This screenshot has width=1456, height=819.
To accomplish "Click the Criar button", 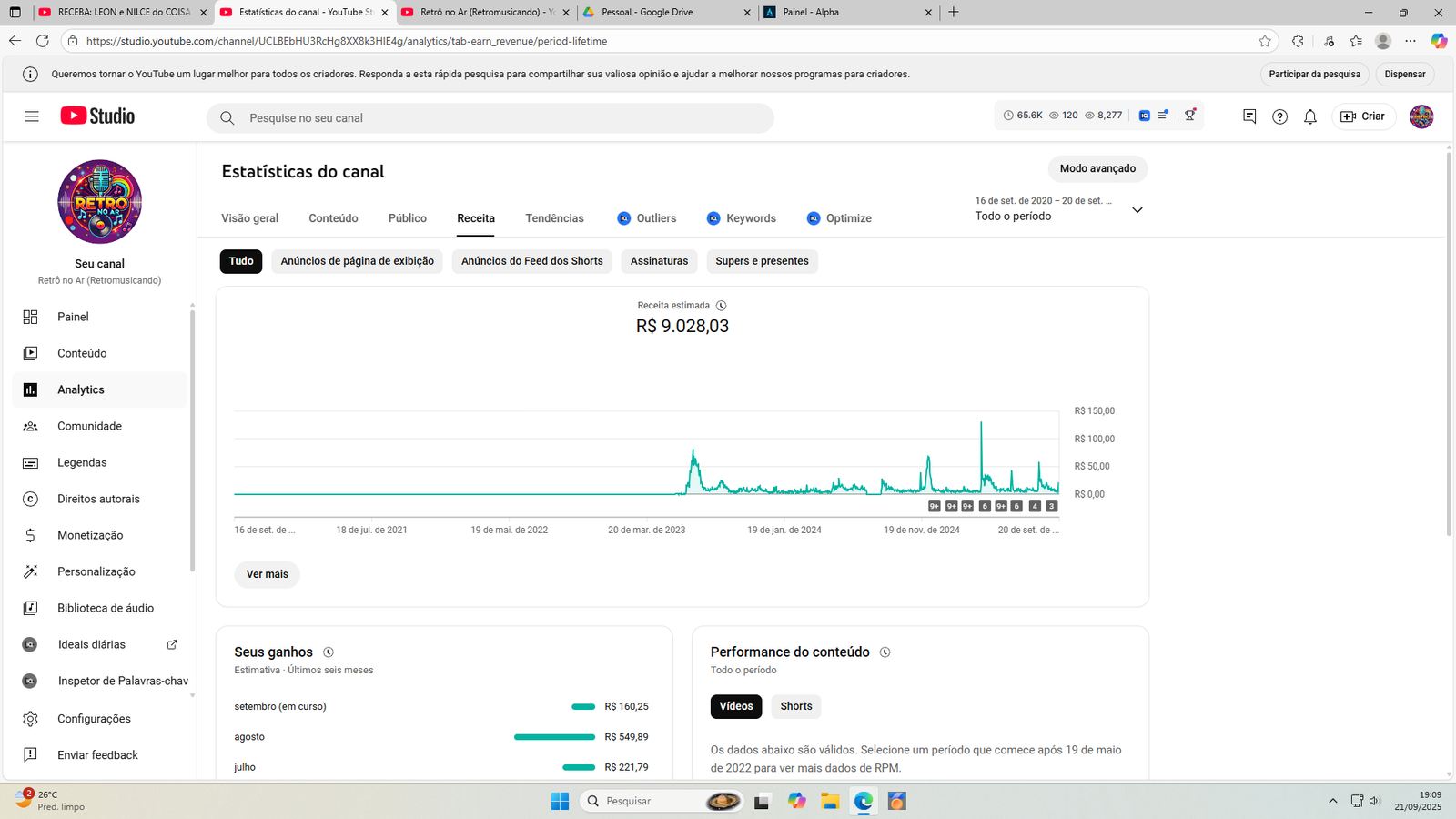I will (1363, 116).
